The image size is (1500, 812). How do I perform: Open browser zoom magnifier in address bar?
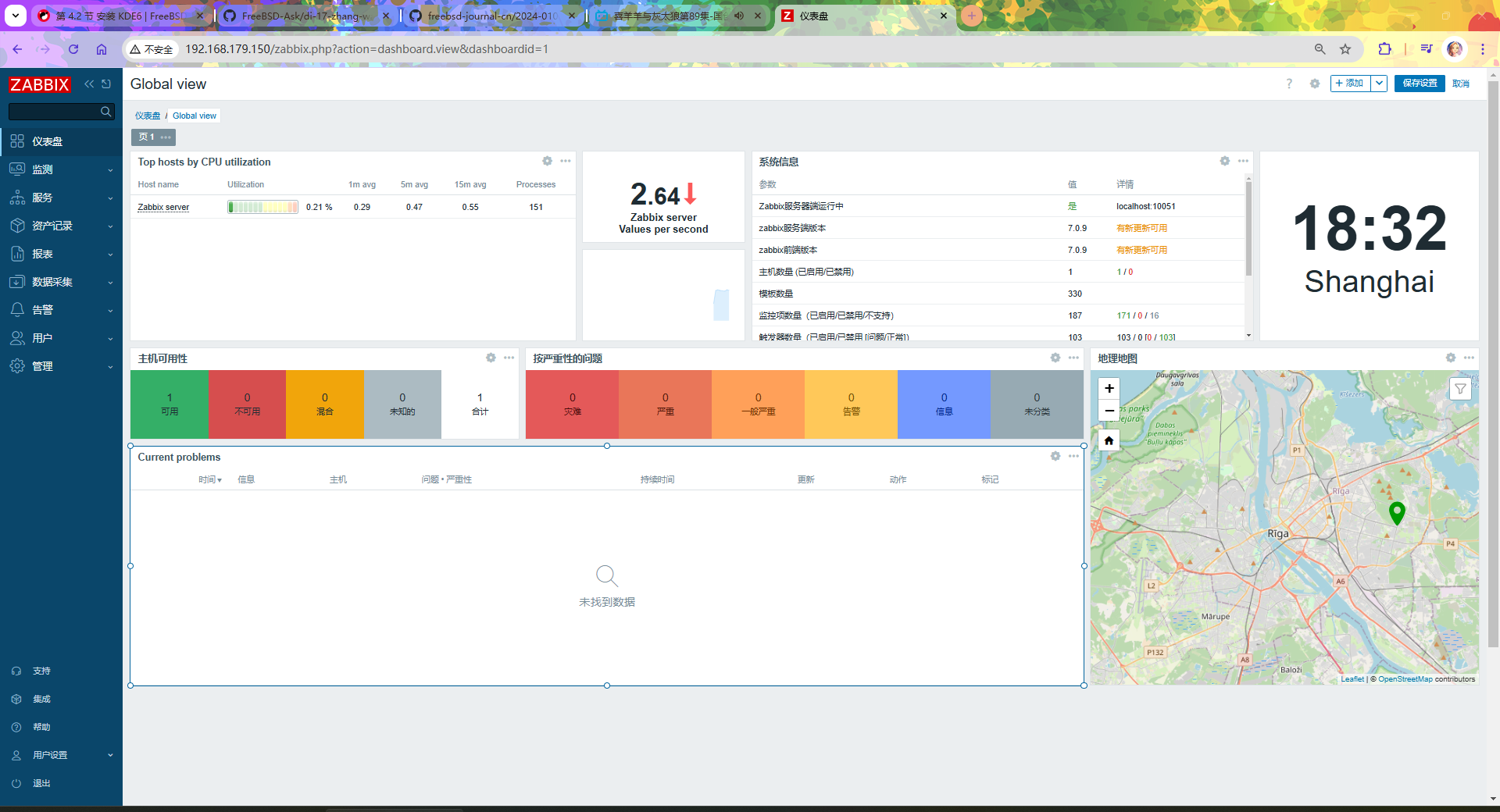point(1320,49)
